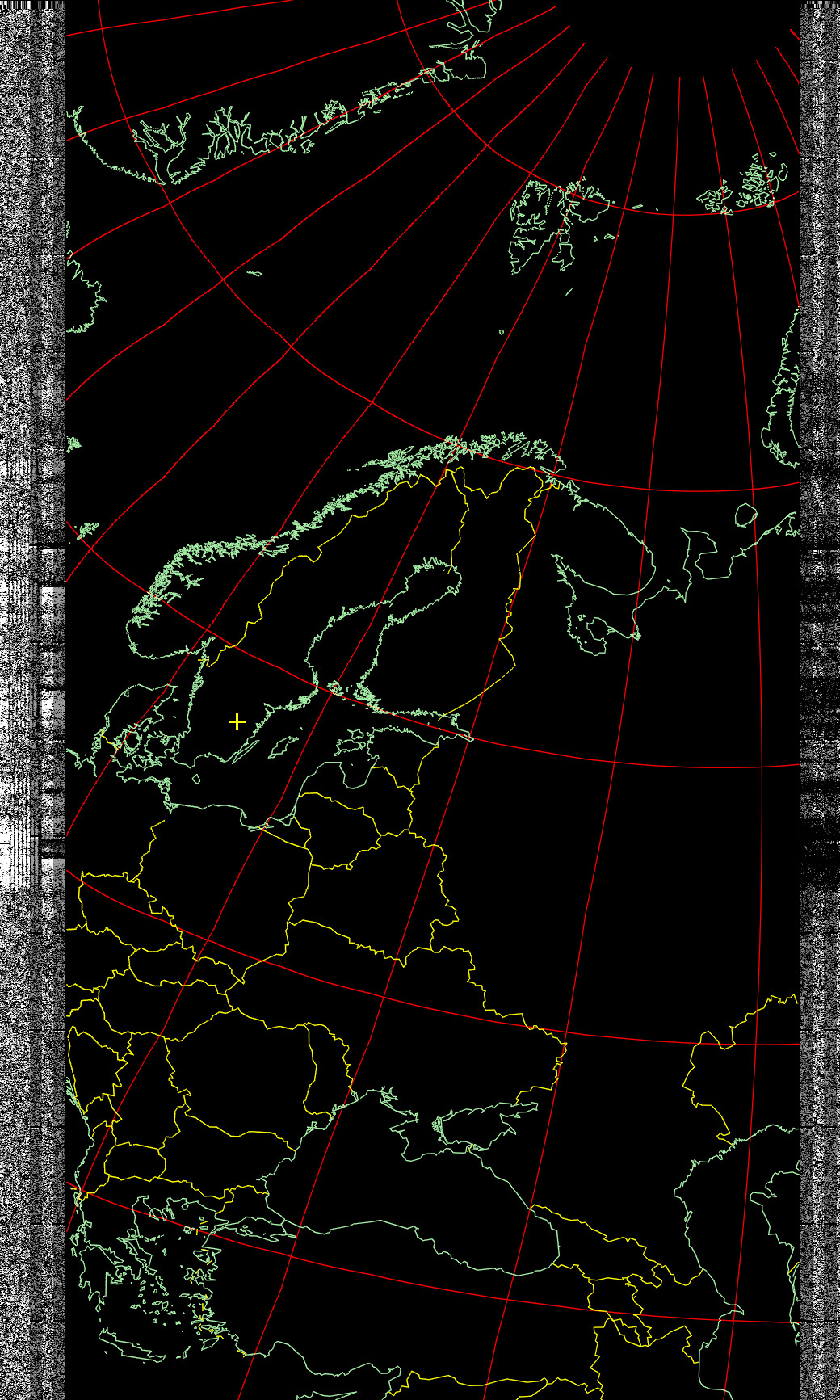Click the Franz Josef Land island cluster
Screen dimensions: 840x1400
coord(747,187)
